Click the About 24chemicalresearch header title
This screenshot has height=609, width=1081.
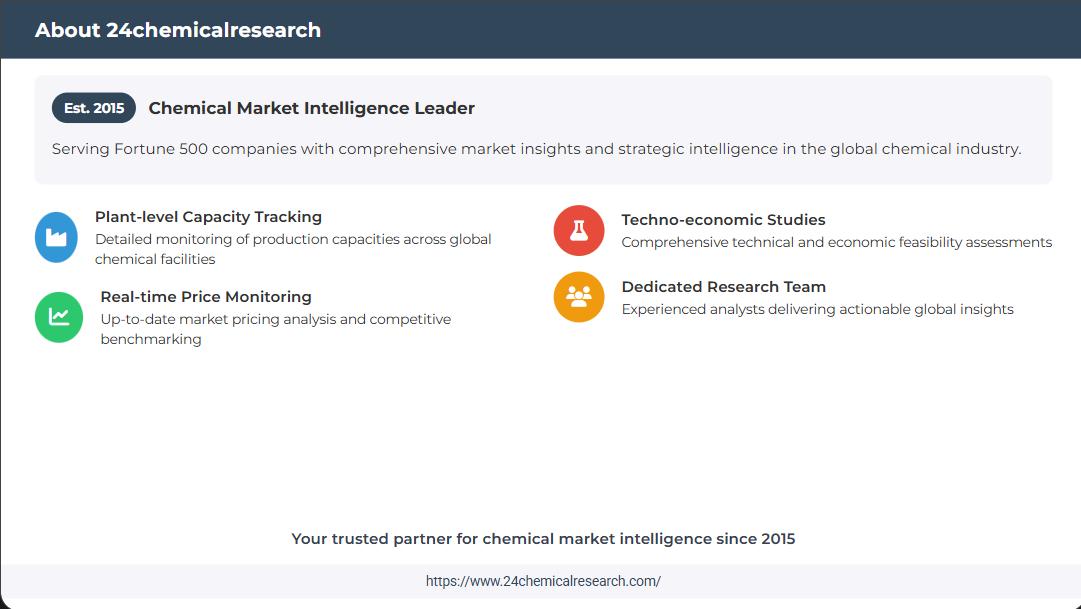(x=178, y=30)
